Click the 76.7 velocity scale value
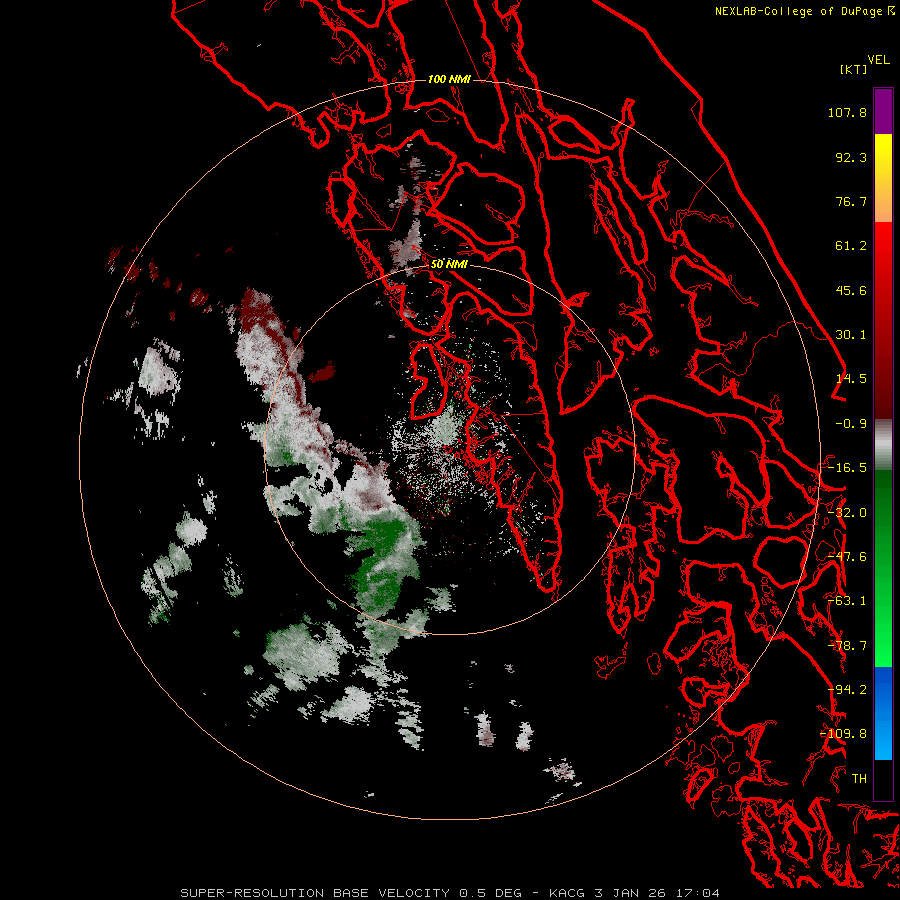Image resolution: width=900 pixels, height=900 pixels. coord(851,201)
